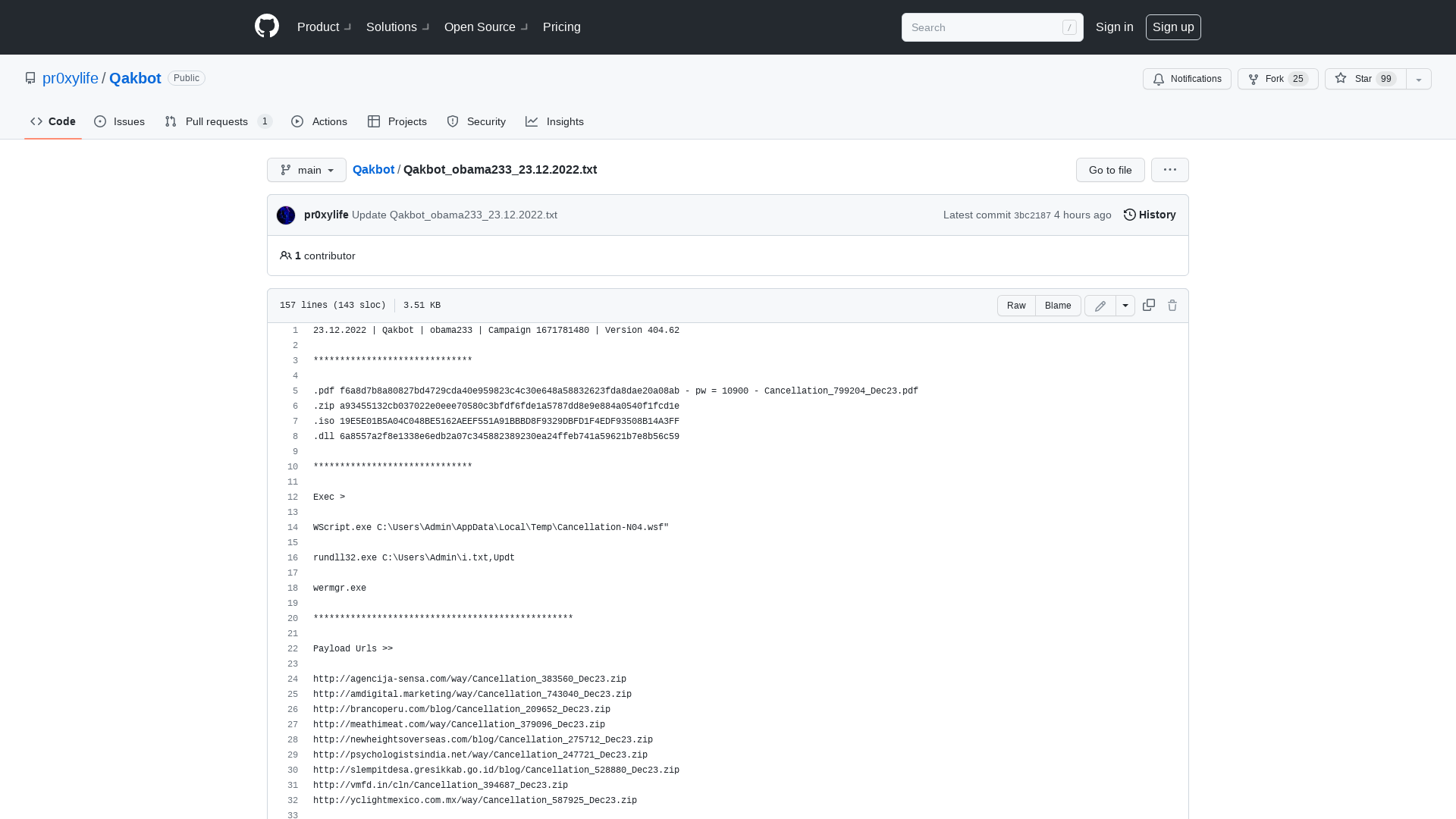1456x819 pixels.
Task: Open the Solutions dropdown menu
Action: coord(397,27)
